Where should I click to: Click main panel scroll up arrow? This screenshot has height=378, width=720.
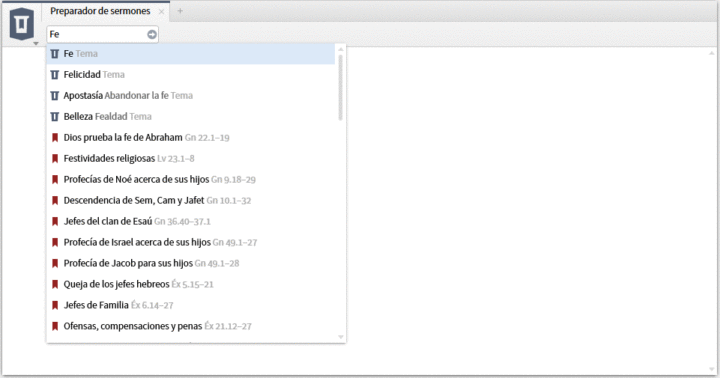(712, 53)
